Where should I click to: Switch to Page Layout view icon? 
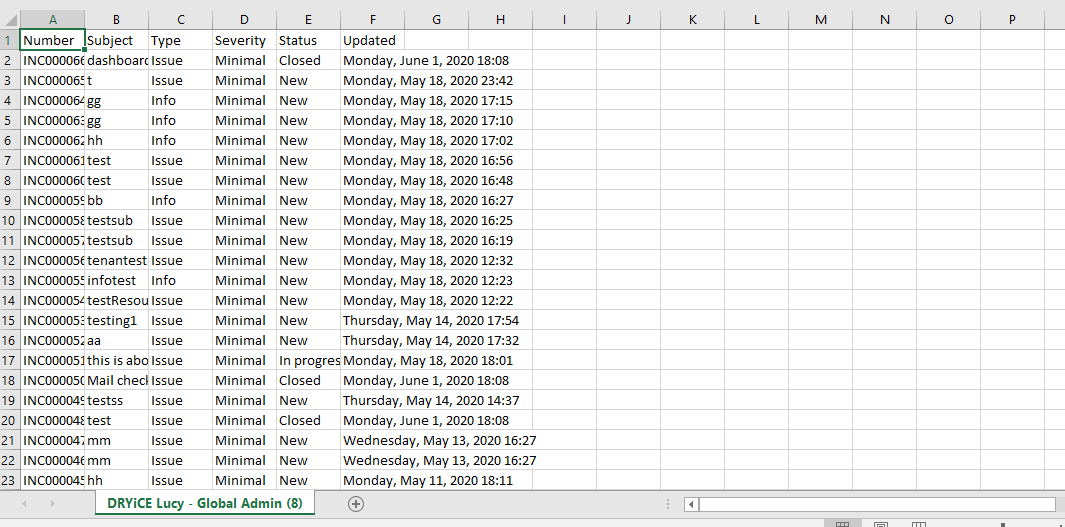880,523
